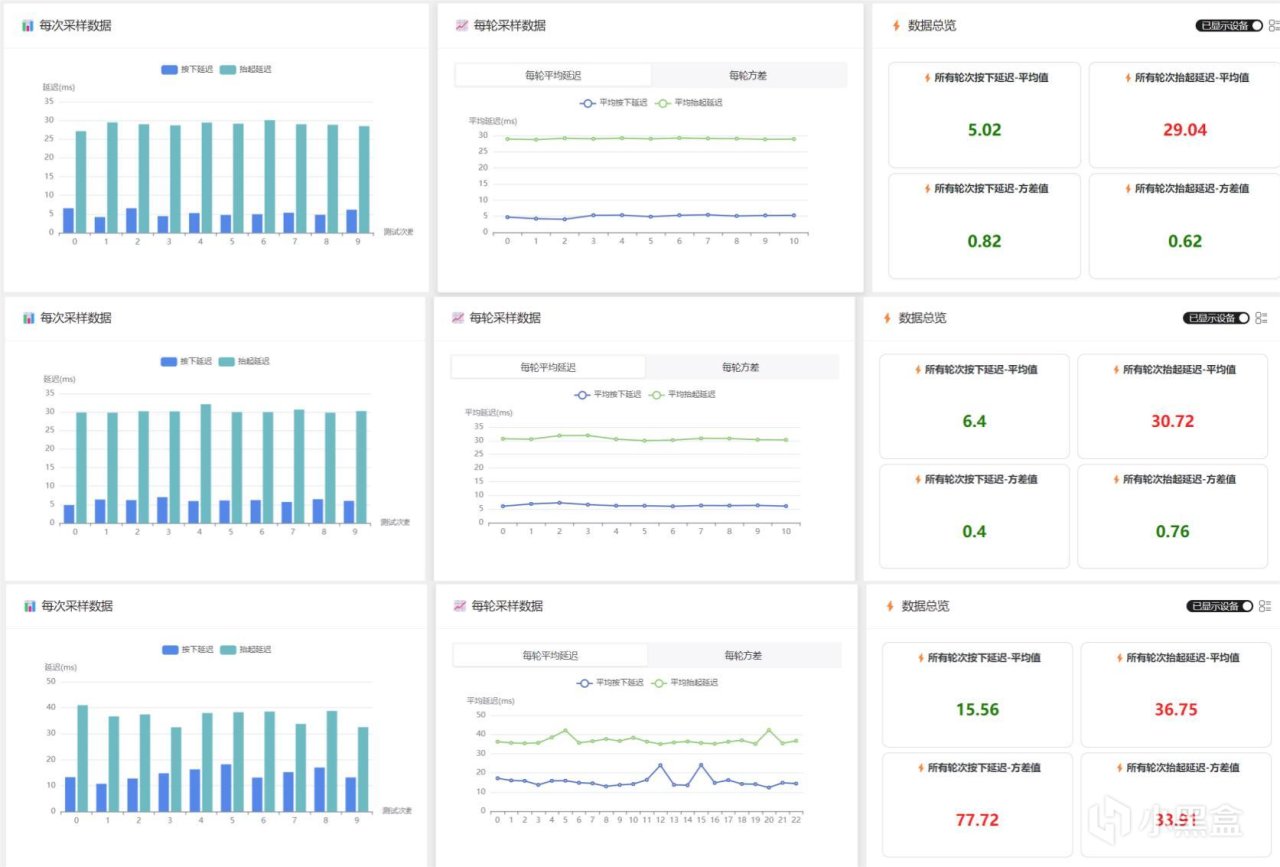Screen dimensions: 1280x867
Task: Click line chart icon heading the 0–22 round chart
Action: coord(460,606)
